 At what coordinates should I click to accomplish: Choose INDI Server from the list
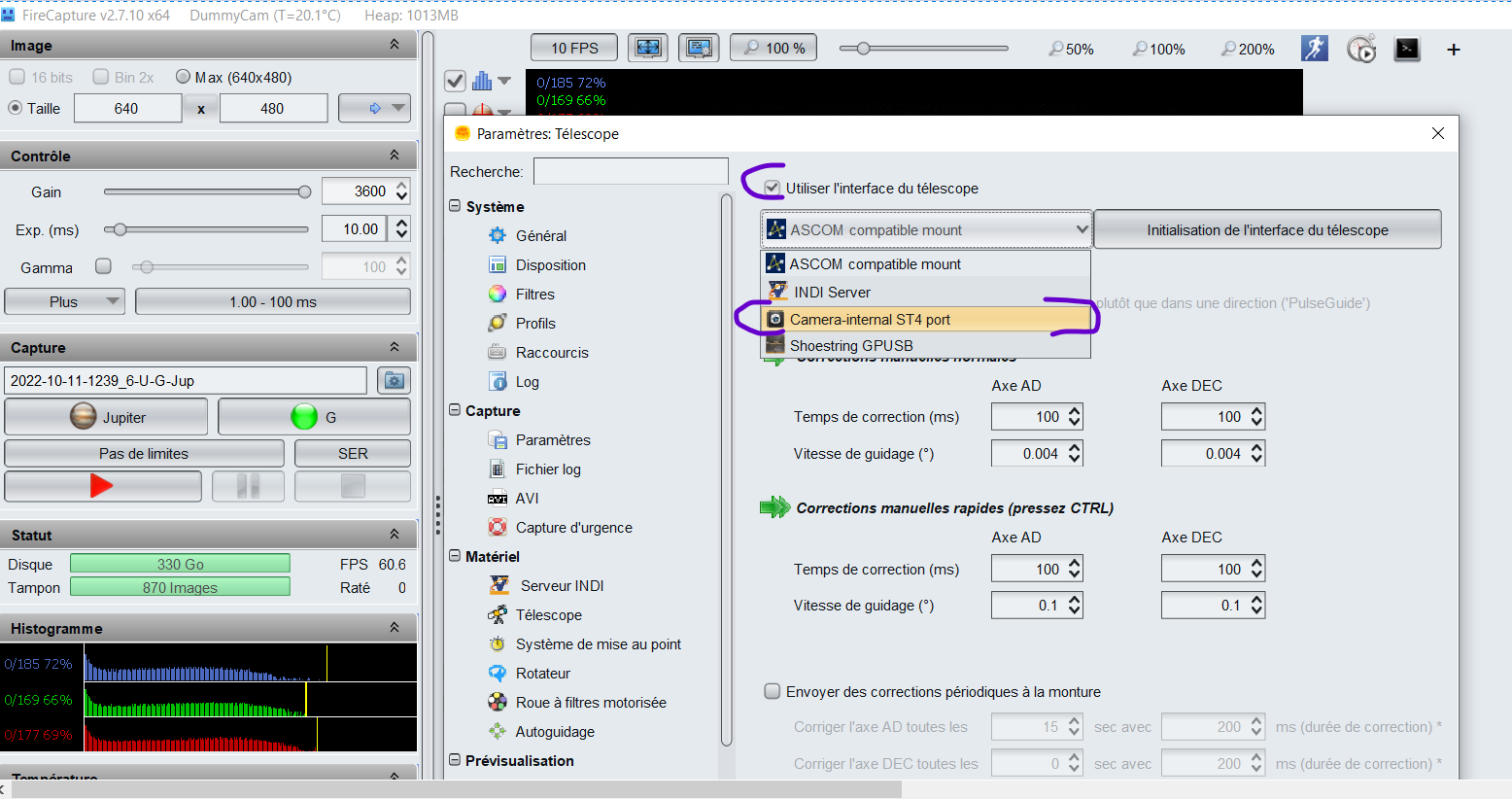point(925,292)
